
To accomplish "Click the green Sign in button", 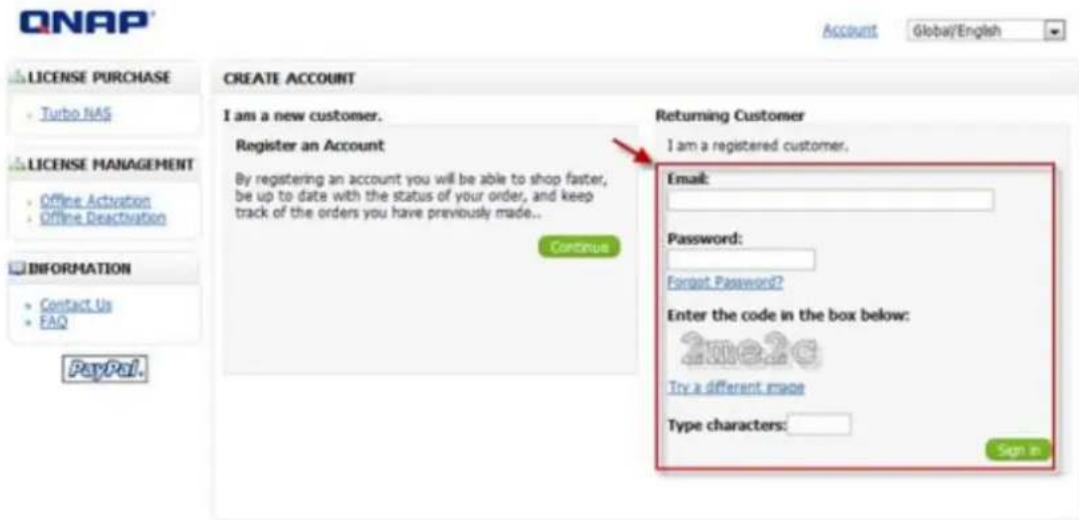I will [1018, 451].
